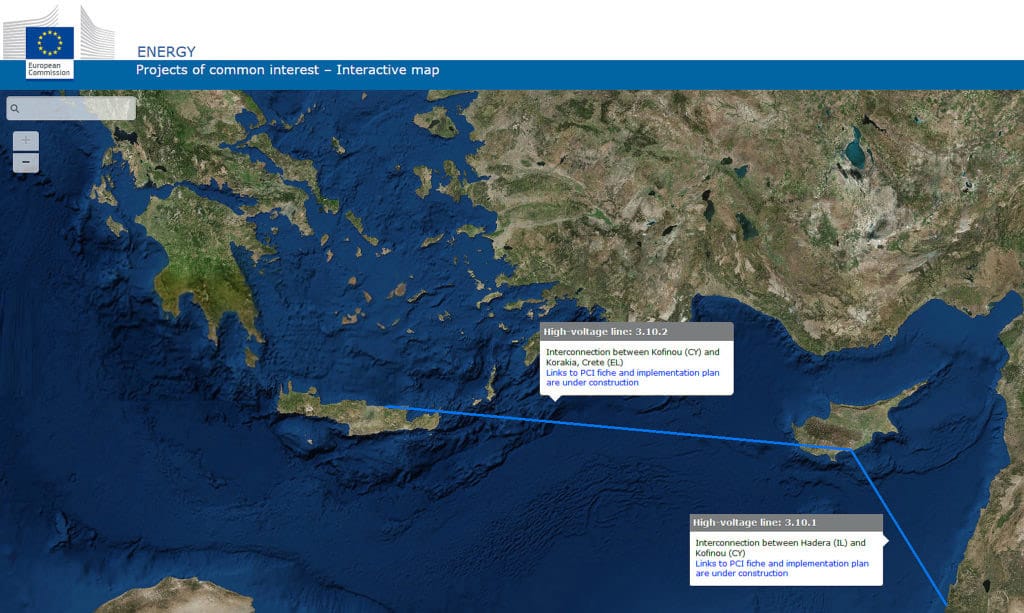Click the Projects of common interest title bar

pyautogui.click(x=288, y=70)
